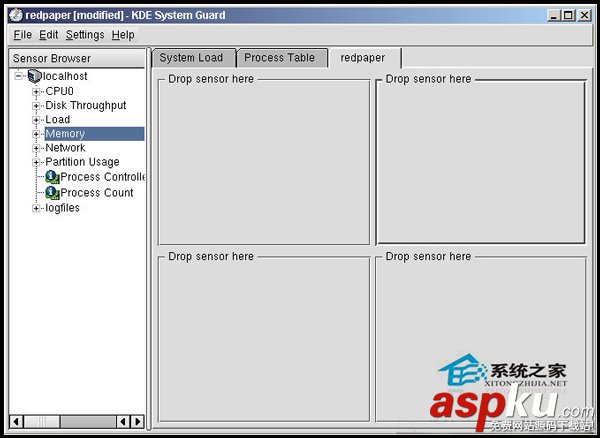This screenshot has height=438, width=600.
Task: Click the Process Count sensor icon
Action: pos(52,192)
